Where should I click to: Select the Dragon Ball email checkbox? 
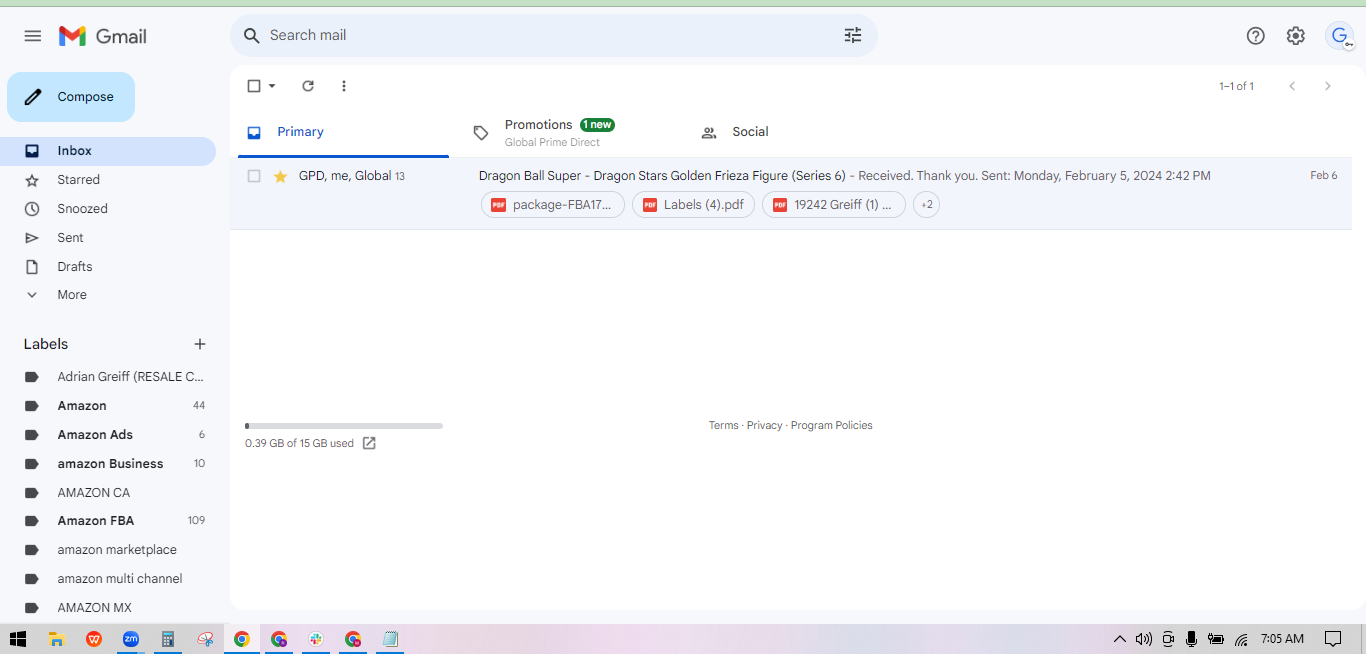tap(254, 176)
